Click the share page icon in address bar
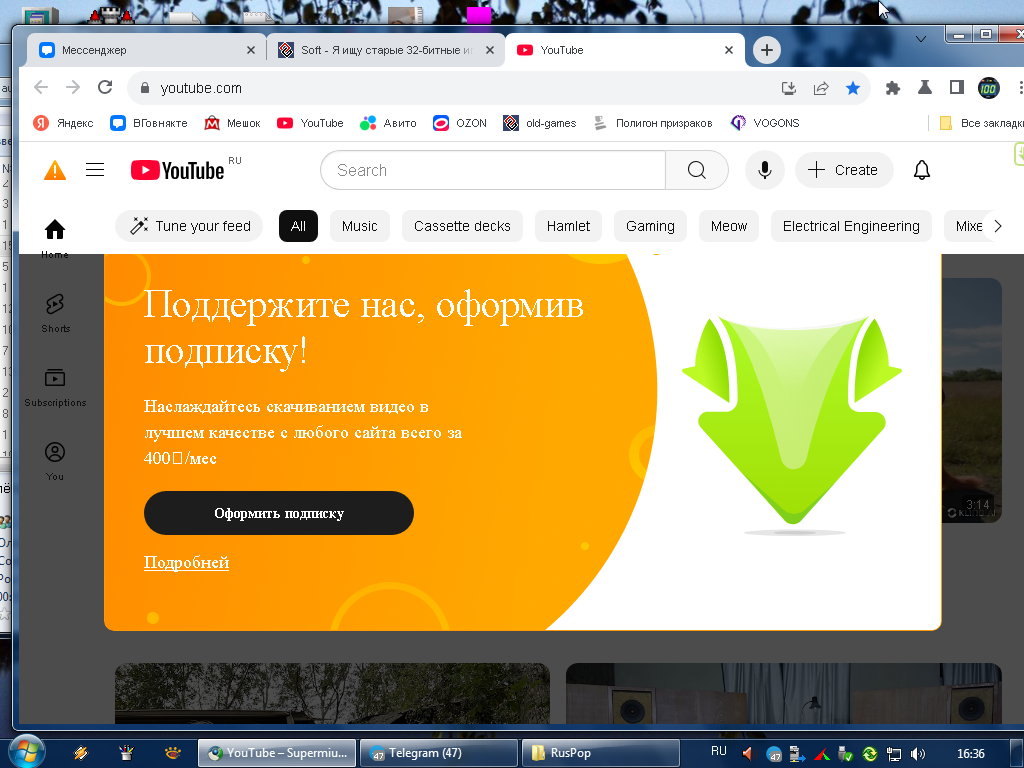Screen dimensions: 1024x768 (821, 88)
